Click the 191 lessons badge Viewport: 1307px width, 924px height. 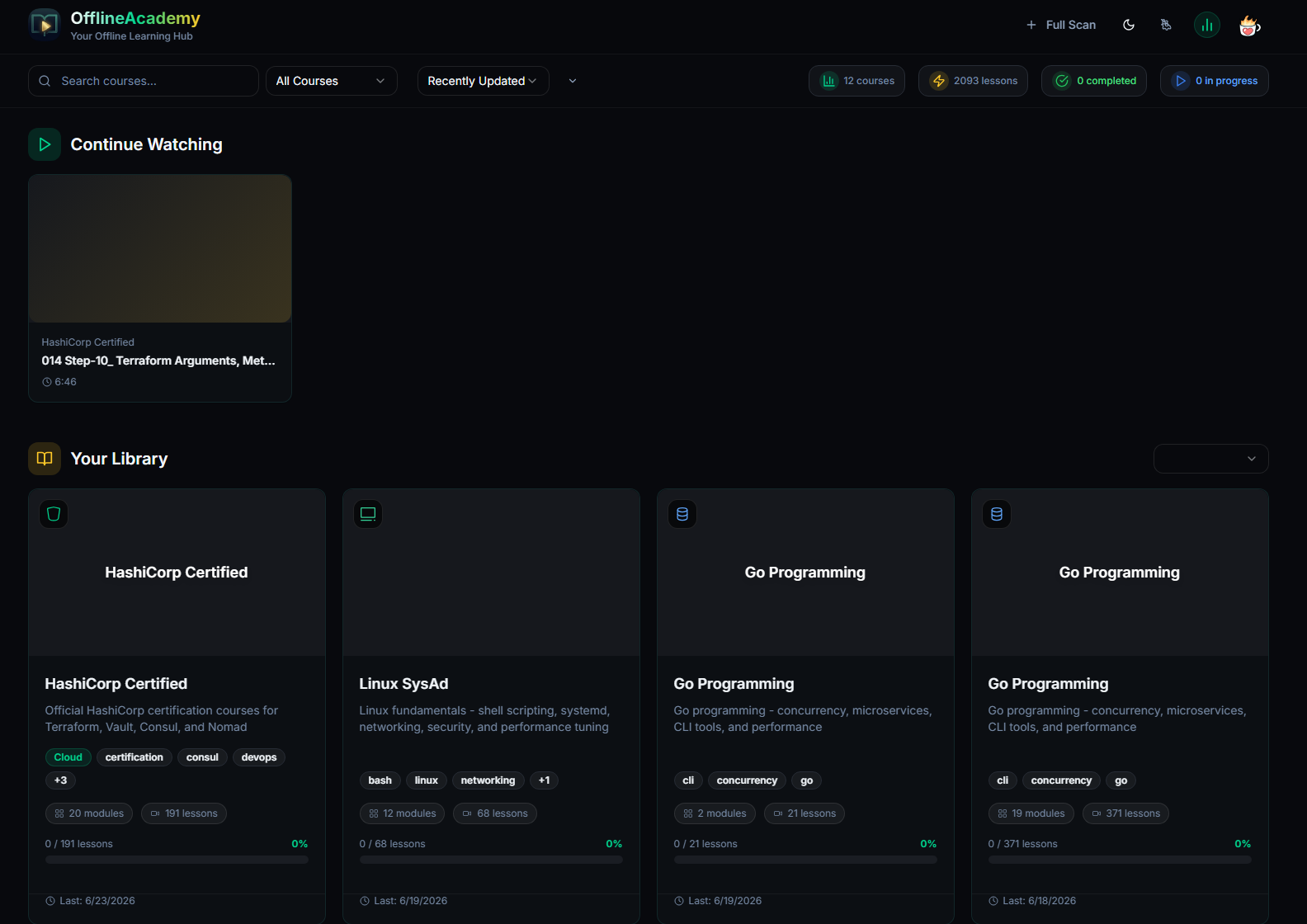coord(184,813)
